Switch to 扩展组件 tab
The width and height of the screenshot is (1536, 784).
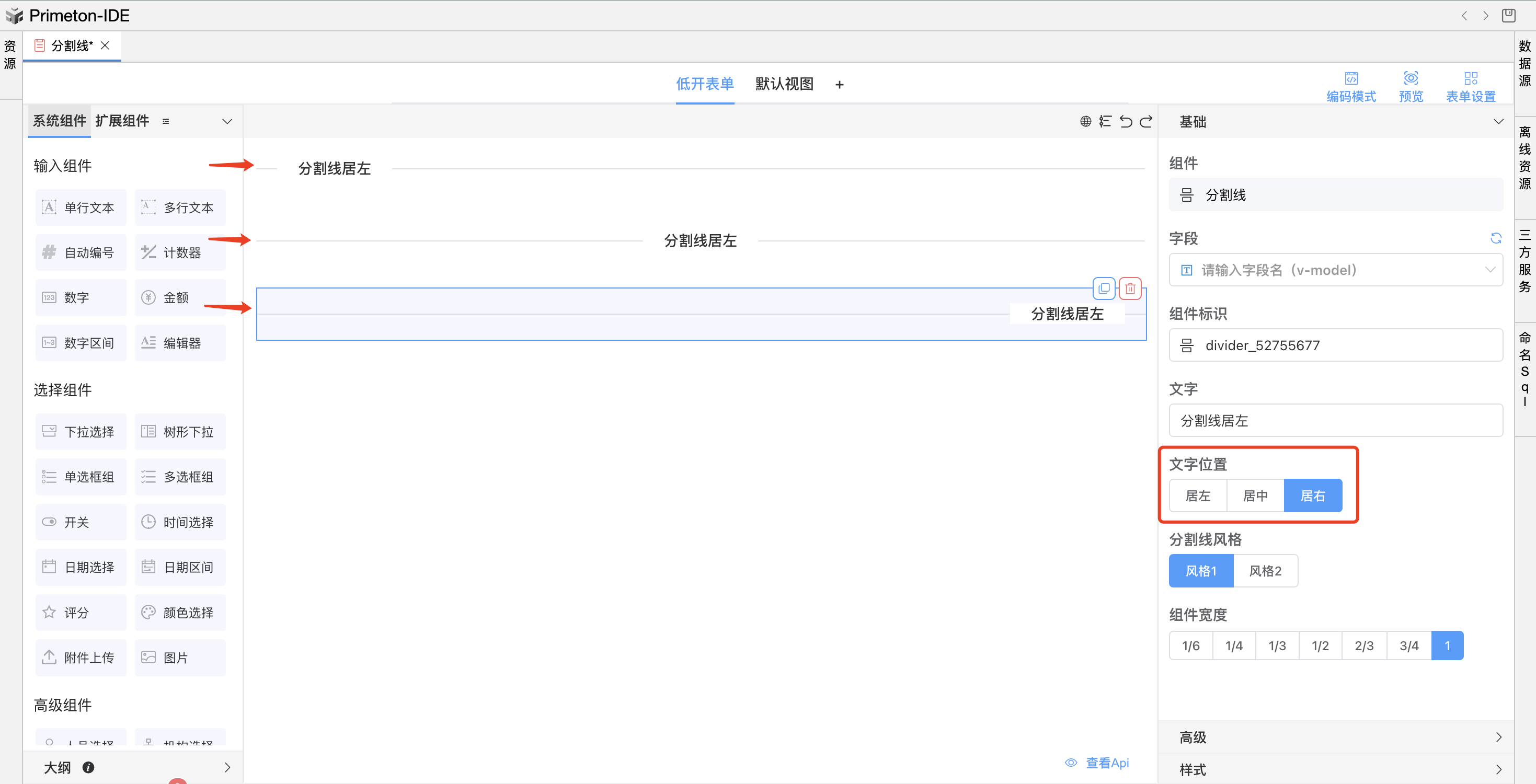tap(122, 121)
